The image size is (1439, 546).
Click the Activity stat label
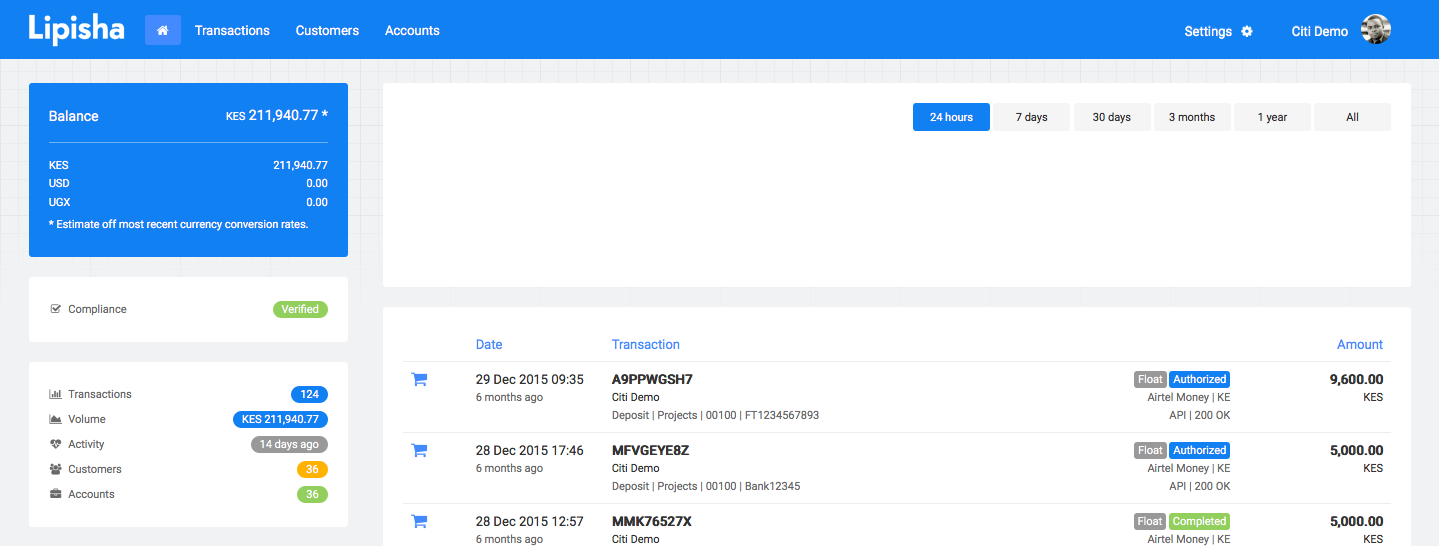86,444
